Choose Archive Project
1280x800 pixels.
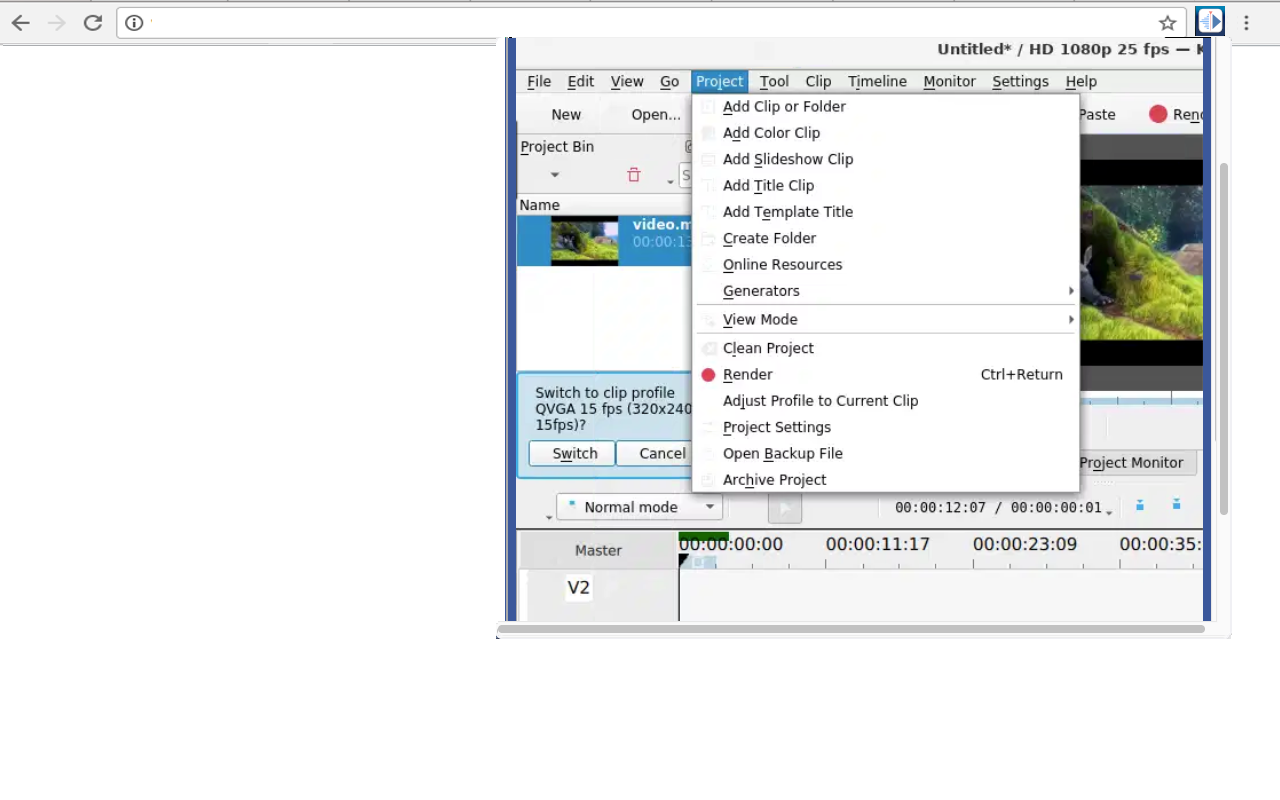(885, 480)
